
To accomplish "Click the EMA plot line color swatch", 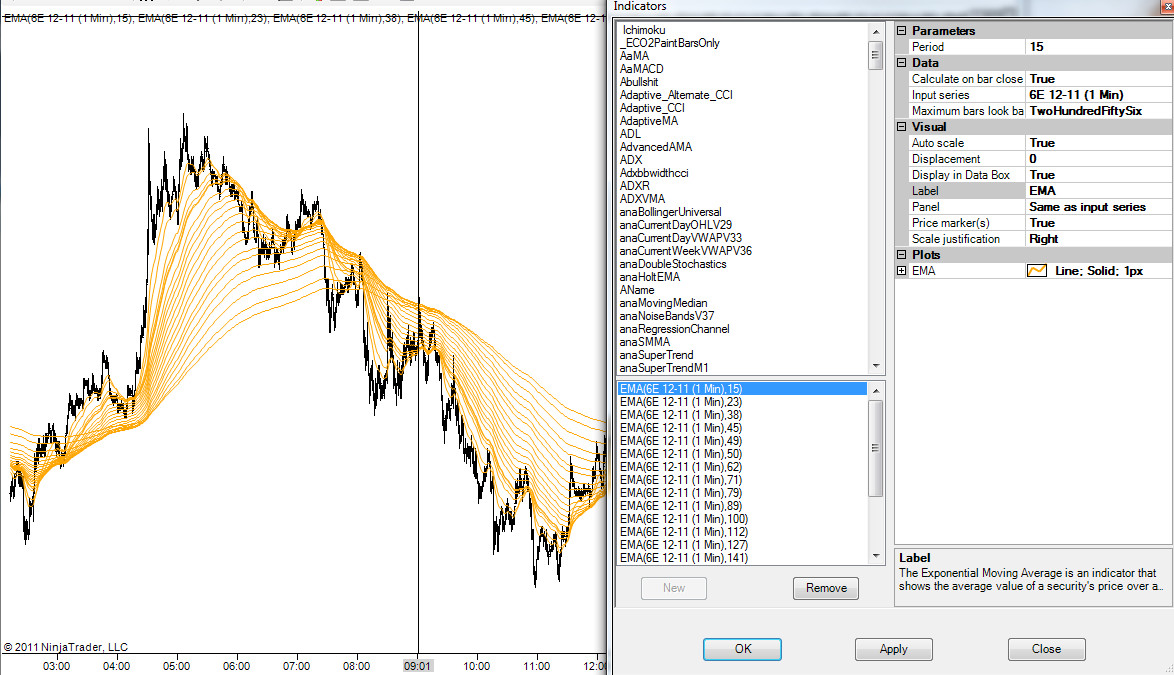I will (1037, 271).
